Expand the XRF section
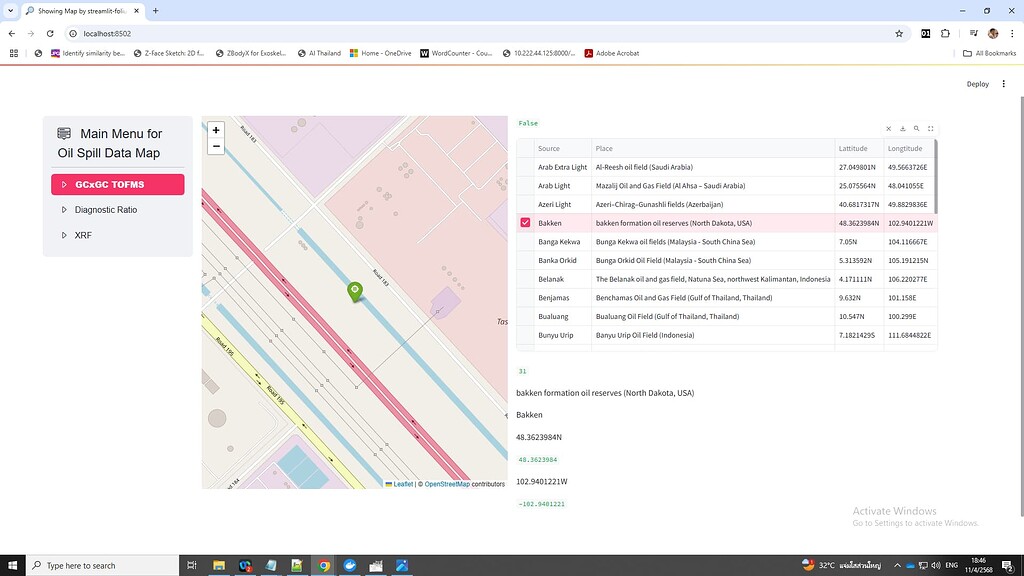 click(x=83, y=235)
